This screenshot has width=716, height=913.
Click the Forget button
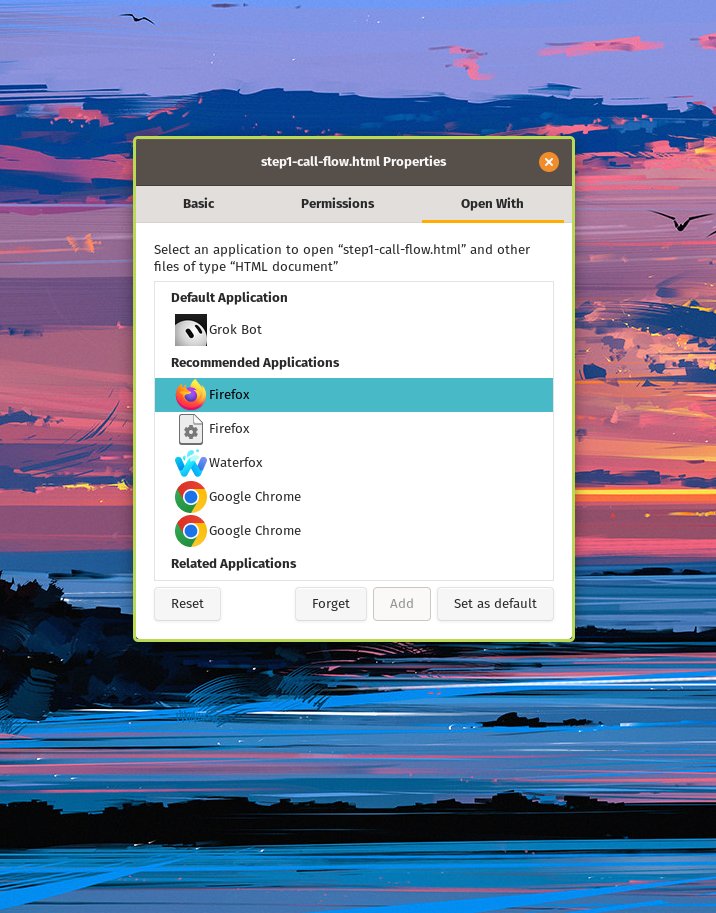pos(331,604)
